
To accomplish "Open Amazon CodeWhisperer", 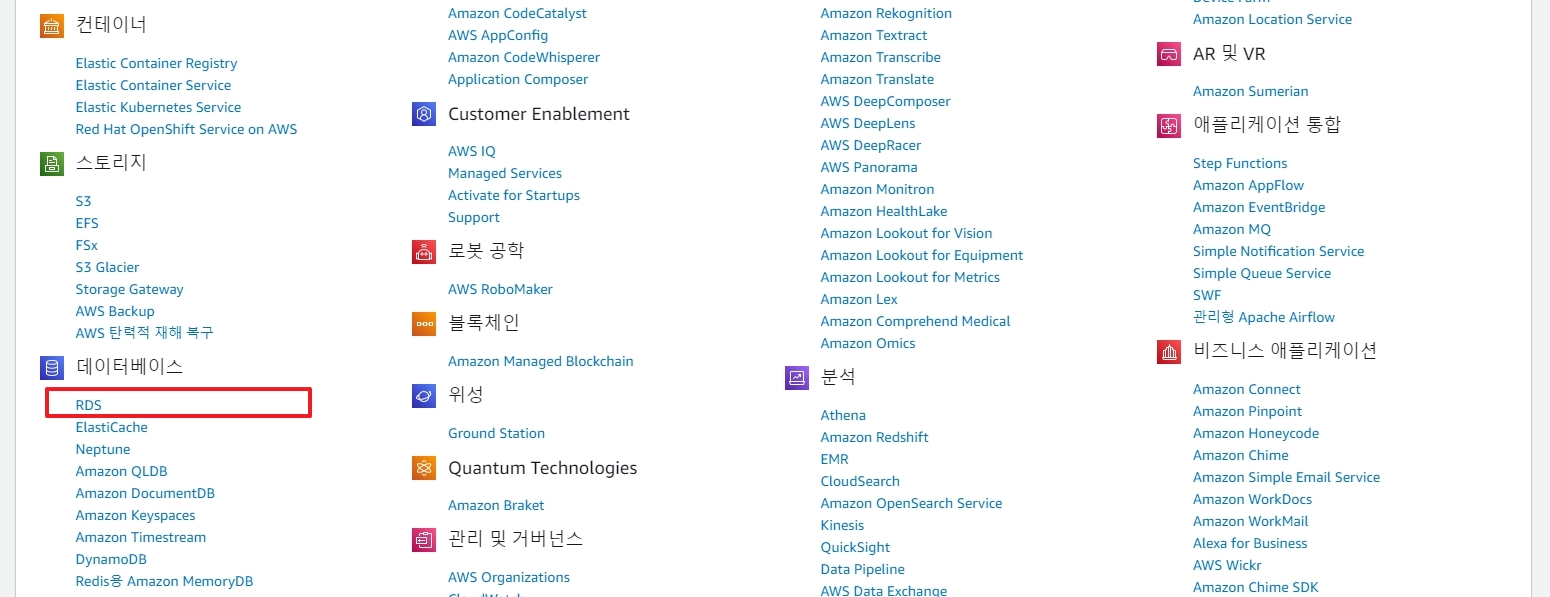I will 524,57.
